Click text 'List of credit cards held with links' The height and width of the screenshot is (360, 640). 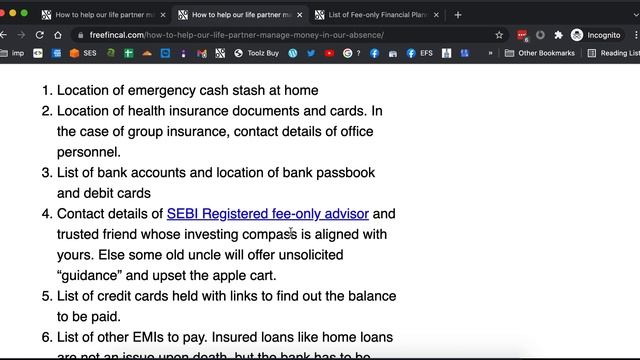(157, 296)
